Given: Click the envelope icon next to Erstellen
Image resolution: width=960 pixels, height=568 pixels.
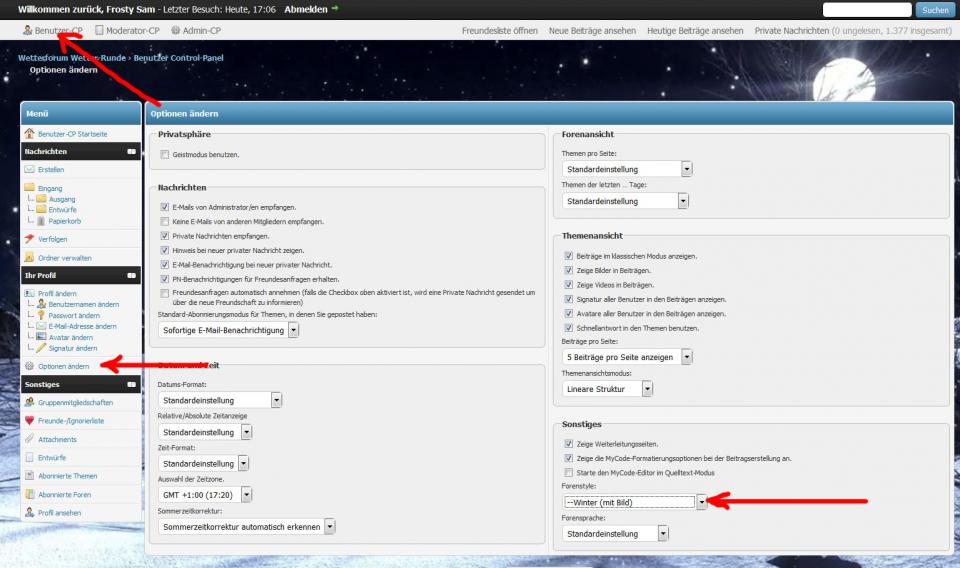Looking at the screenshot, I should pyautogui.click(x=29, y=169).
